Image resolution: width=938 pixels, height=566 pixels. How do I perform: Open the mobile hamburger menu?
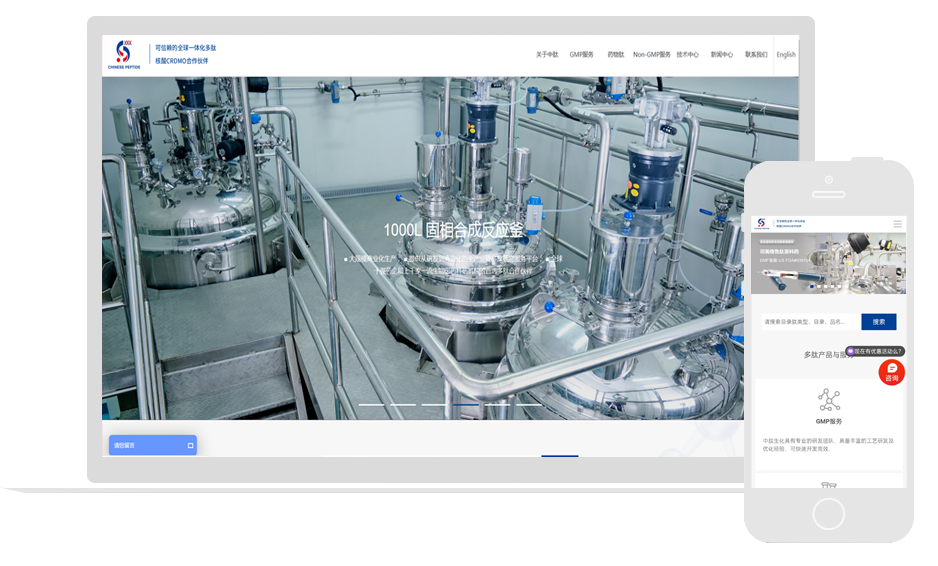pos(897,224)
